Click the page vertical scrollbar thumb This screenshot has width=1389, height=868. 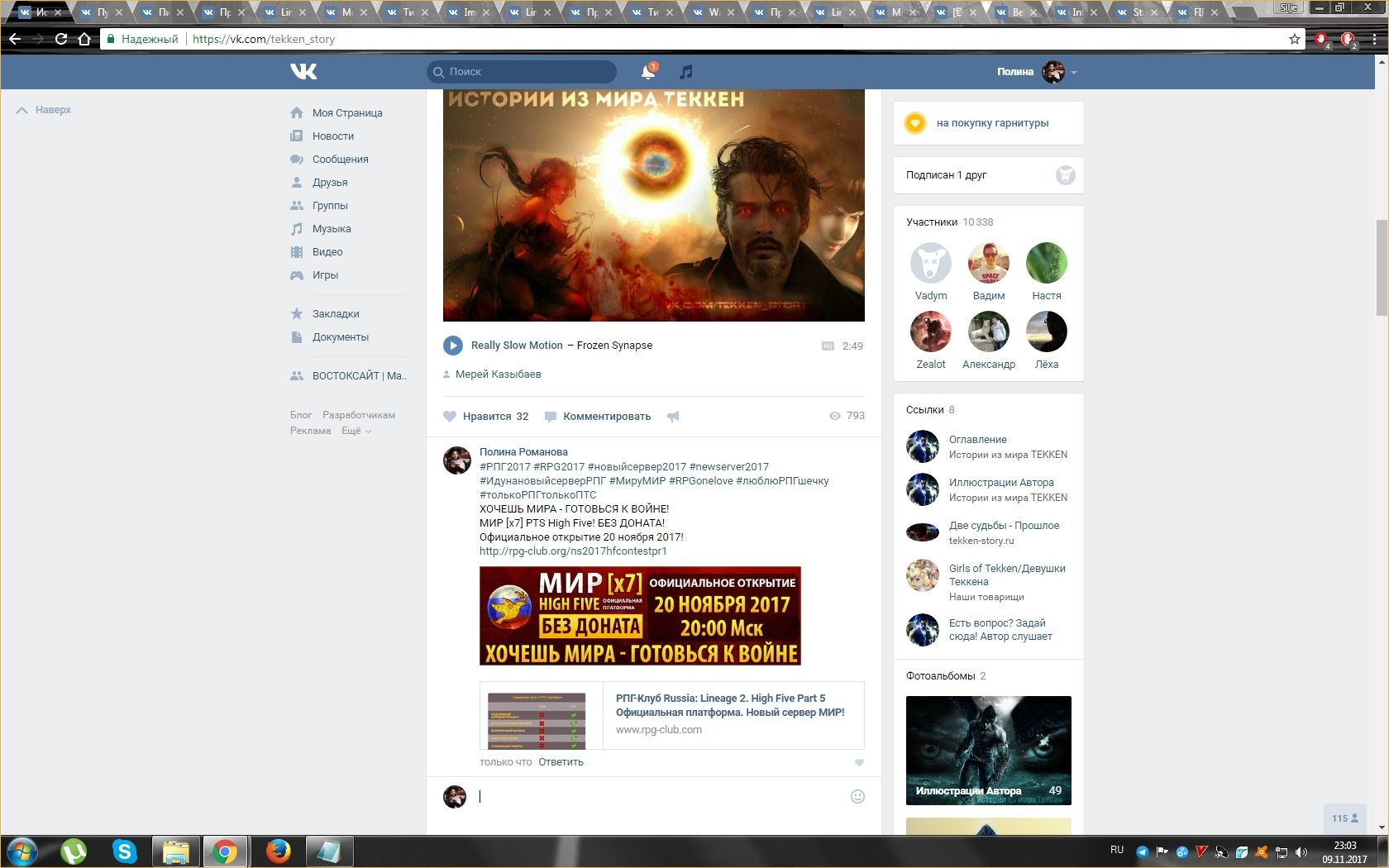pyautogui.click(x=1381, y=267)
